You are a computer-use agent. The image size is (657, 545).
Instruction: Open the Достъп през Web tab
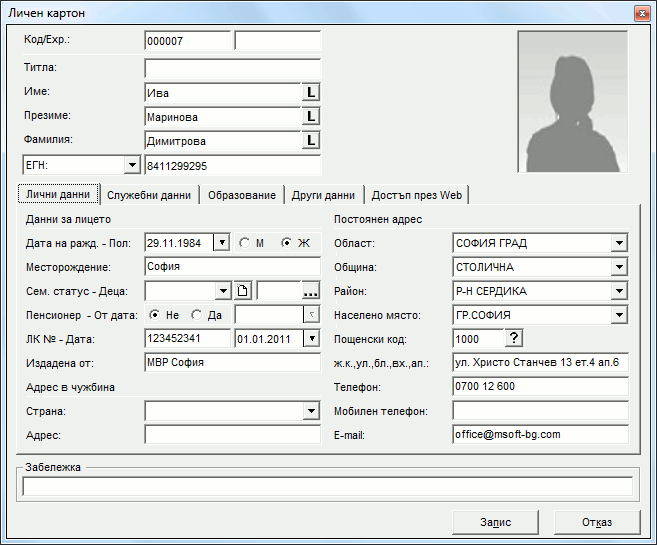click(416, 195)
